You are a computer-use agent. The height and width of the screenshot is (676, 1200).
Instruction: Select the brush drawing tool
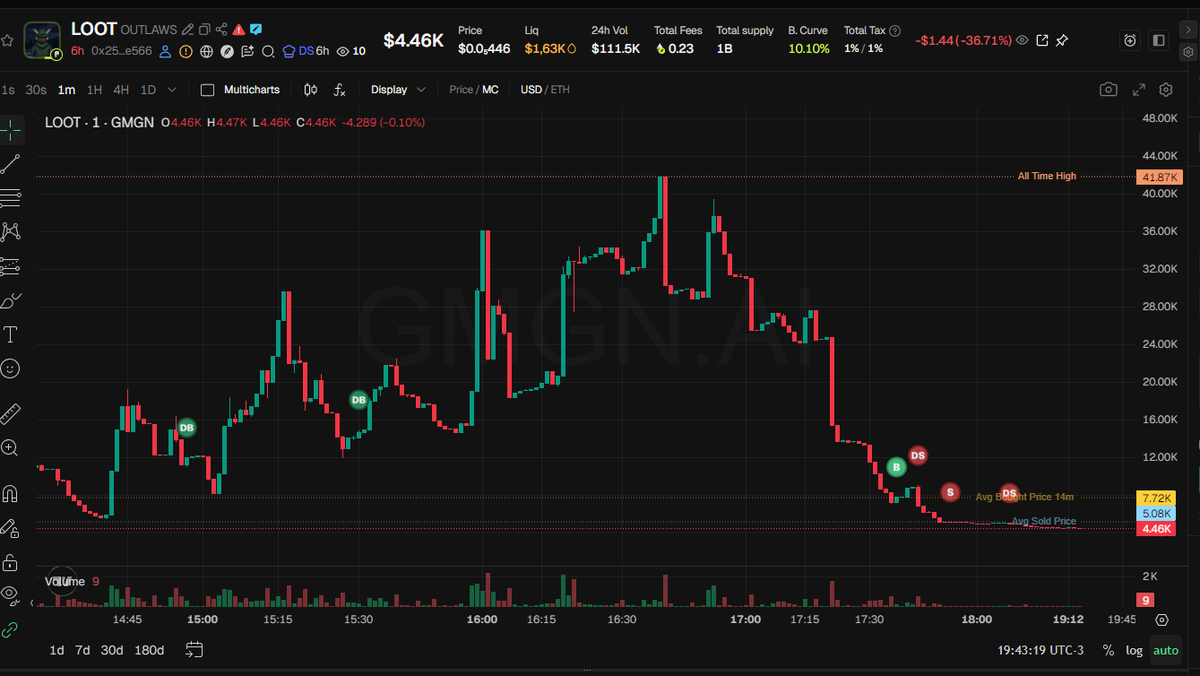coord(11,300)
